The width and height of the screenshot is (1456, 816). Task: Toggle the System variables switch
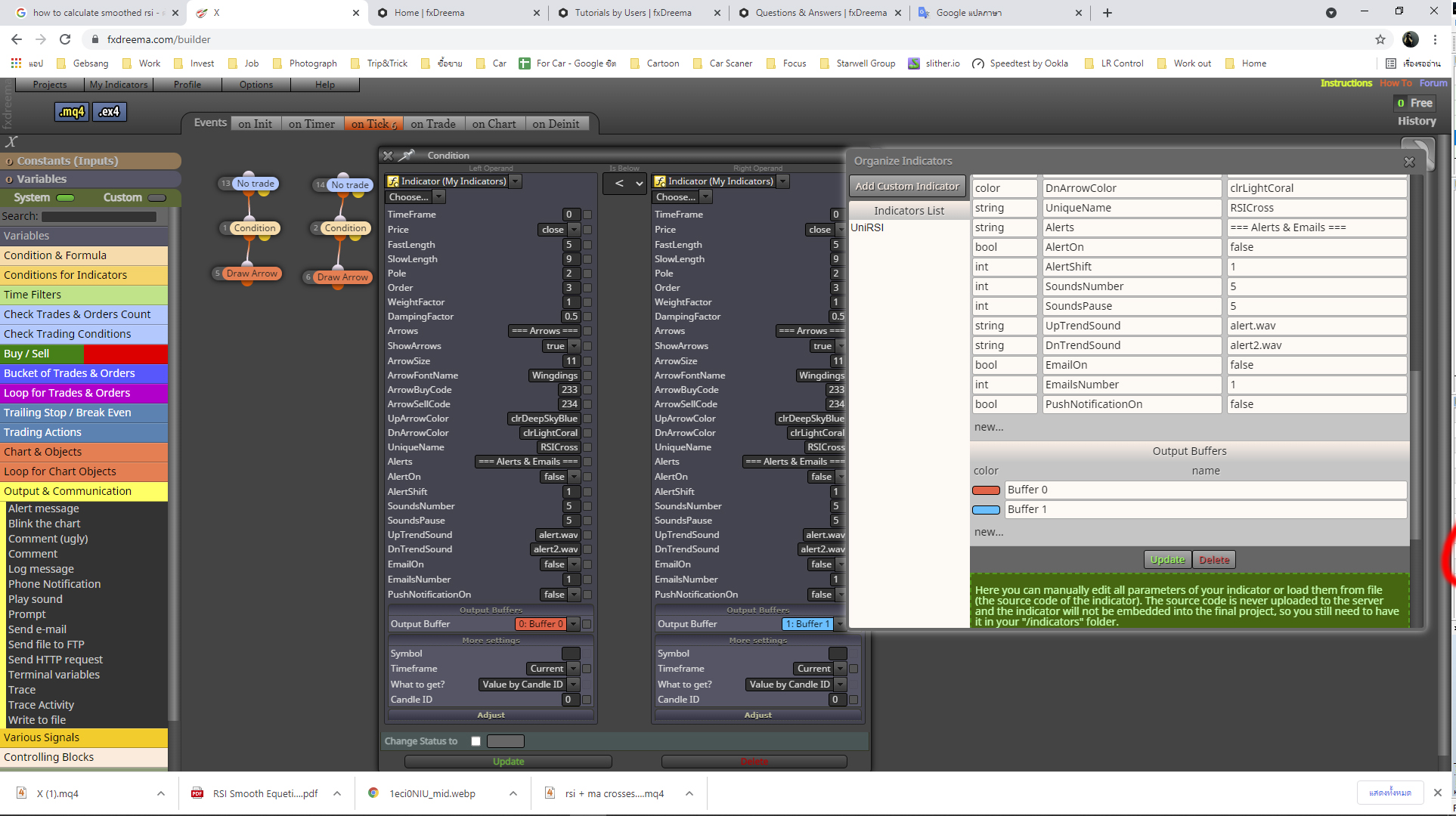[x=66, y=198]
